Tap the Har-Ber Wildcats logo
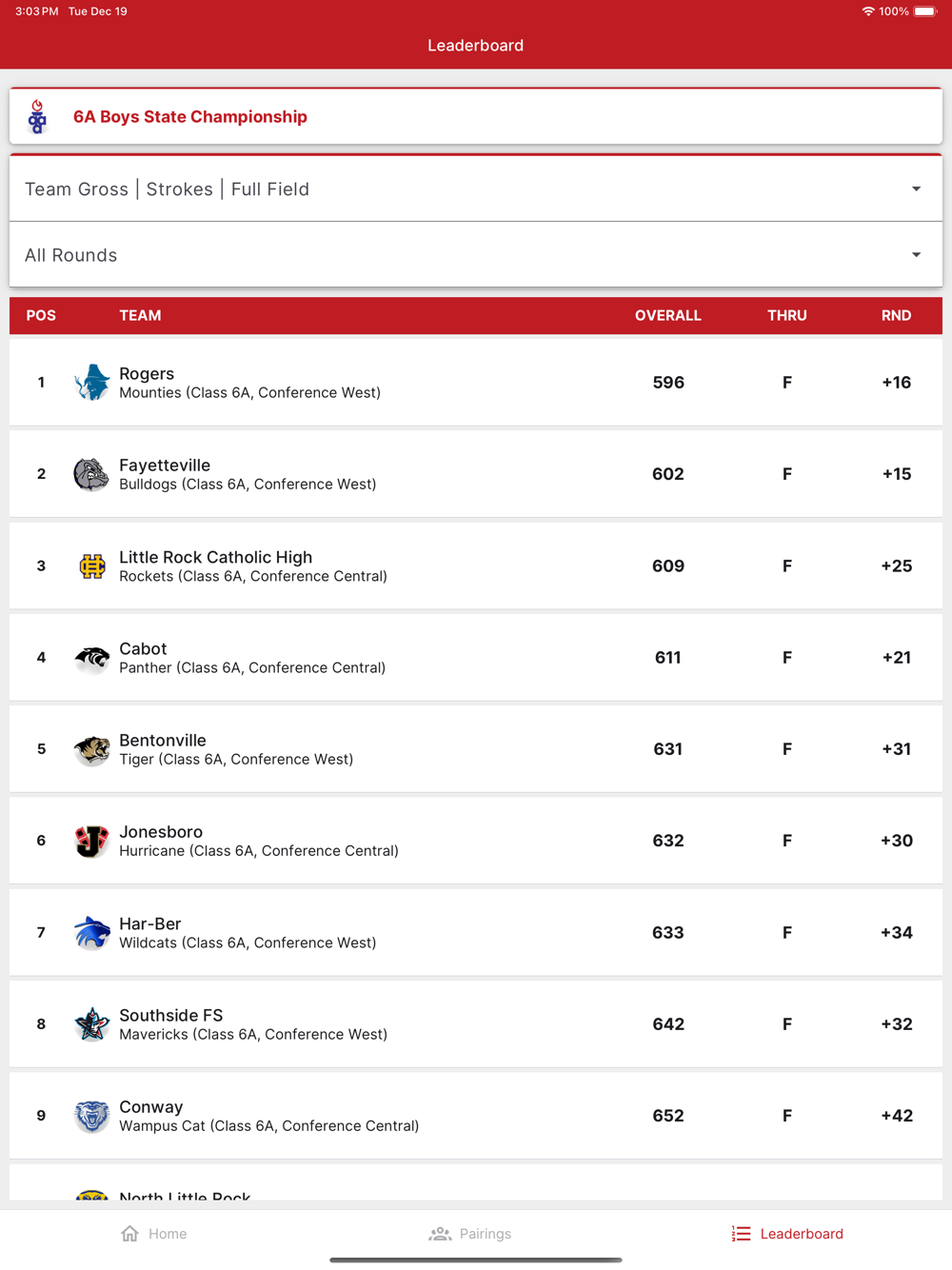The image size is (952, 1270). coord(91,933)
